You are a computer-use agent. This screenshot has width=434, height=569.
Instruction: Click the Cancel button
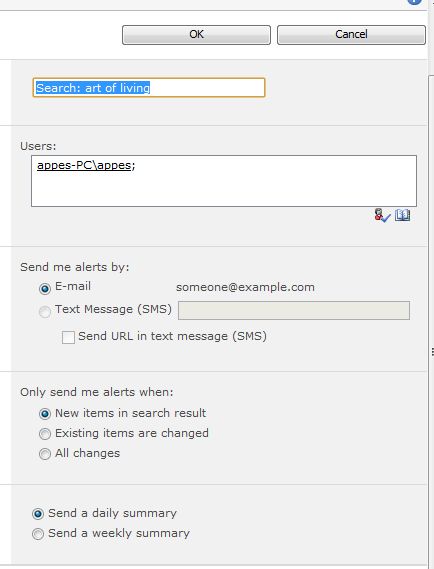point(351,35)
